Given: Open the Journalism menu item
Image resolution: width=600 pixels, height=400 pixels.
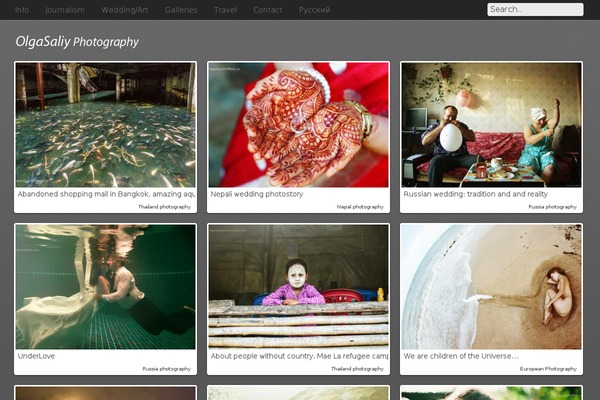Looking at the screenshot, I should pos(65,10).
